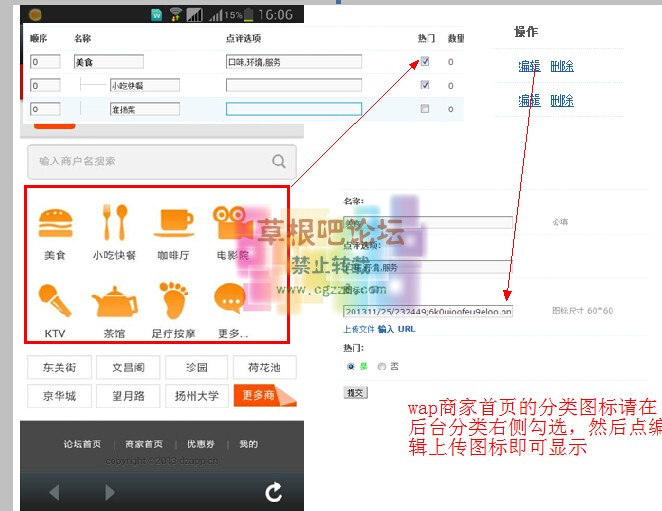Tap the 美食 burger category icon
Screen dimensions: 662x511
click(x=55, y=223)
